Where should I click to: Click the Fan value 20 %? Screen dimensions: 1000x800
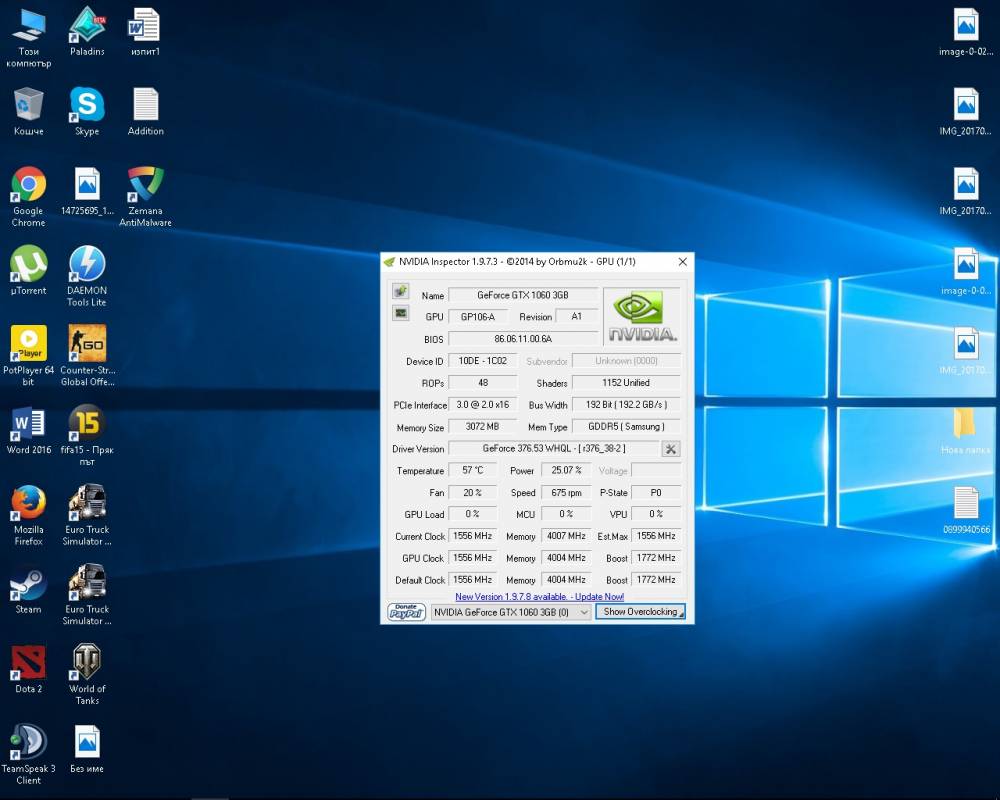click(x=473, y=493)
